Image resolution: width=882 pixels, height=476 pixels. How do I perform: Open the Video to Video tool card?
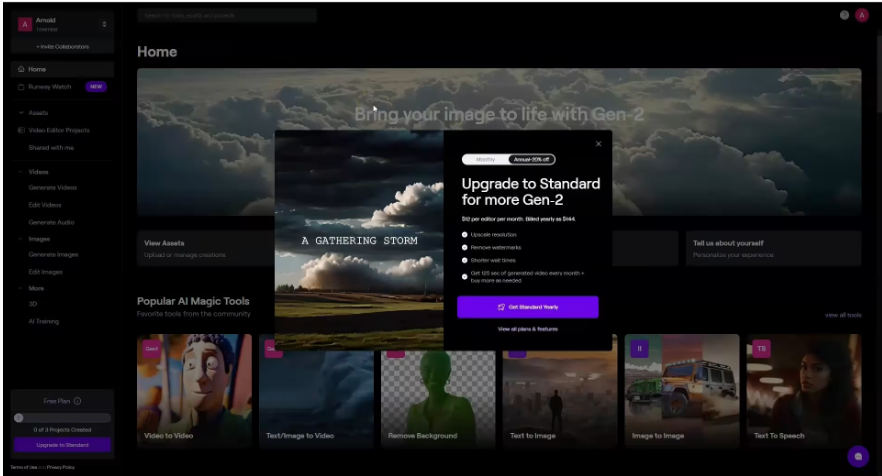(195, 391)
